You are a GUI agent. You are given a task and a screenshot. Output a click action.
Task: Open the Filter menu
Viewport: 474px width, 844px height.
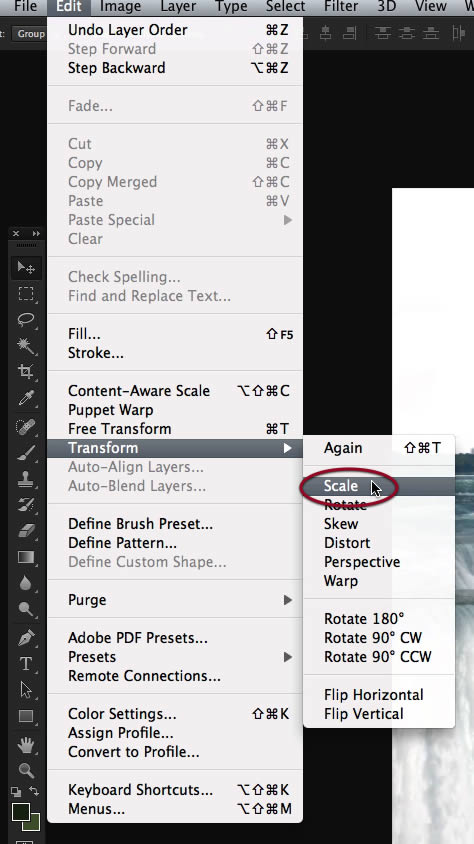point(342,6)
